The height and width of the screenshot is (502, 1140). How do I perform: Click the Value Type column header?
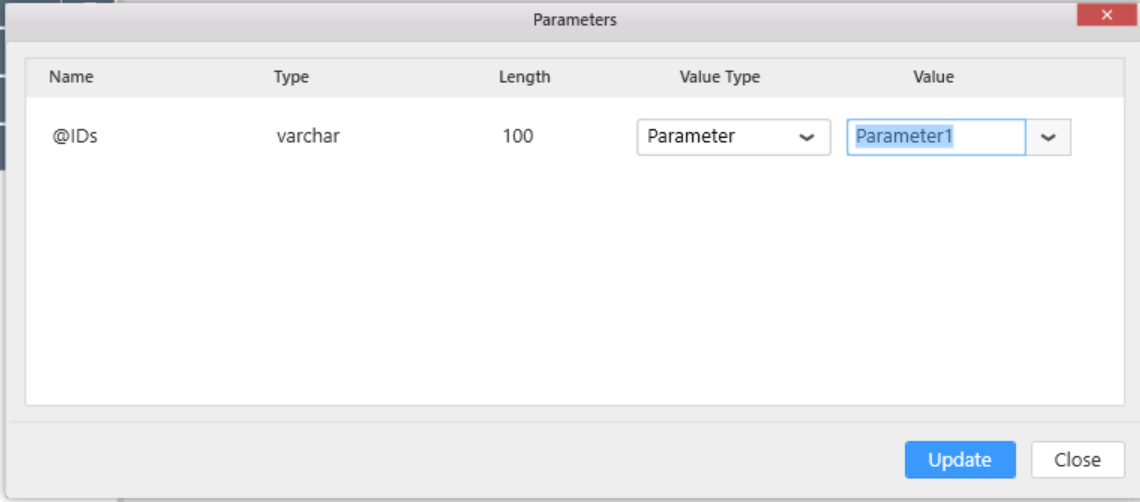coord(719,77)
